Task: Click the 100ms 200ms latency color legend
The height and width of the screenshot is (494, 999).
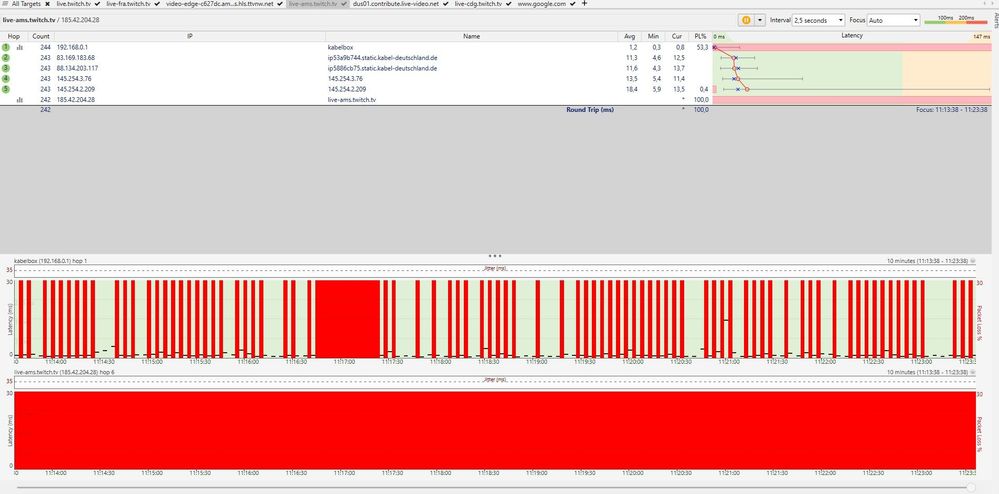Action: (x=956, y=20)
